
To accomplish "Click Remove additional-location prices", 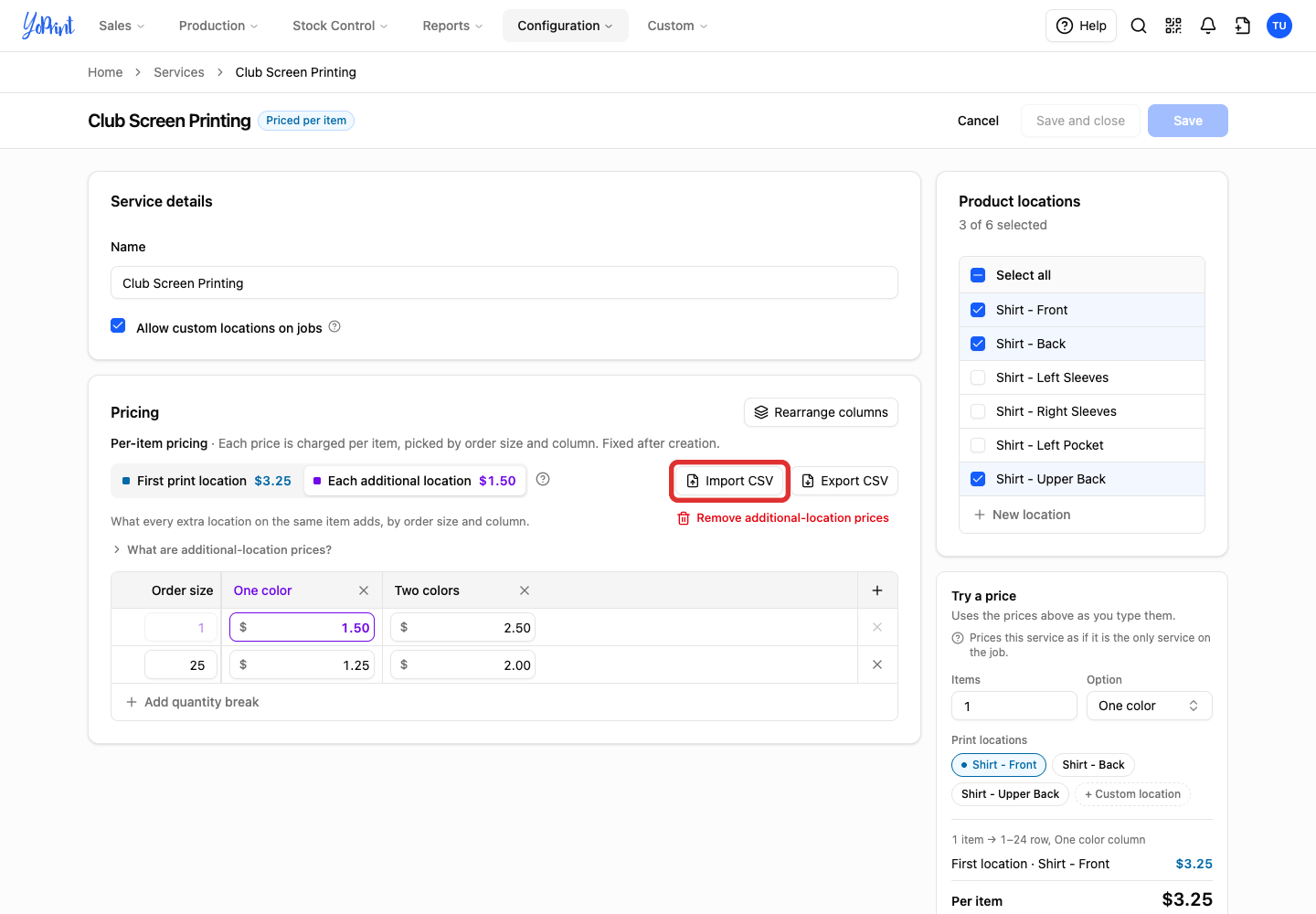I will [783, 518].
